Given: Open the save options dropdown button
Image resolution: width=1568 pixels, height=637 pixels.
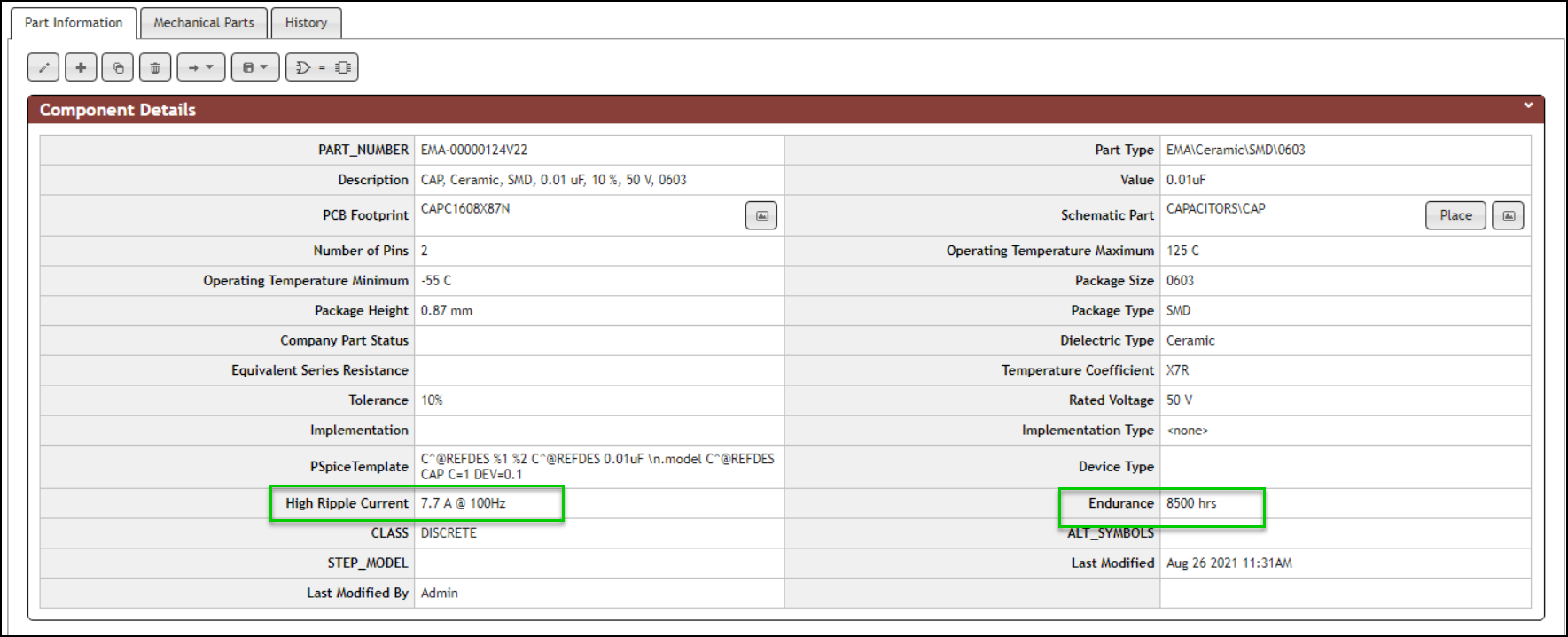Looking at the screenshot, I should pyautogui.click(x=255, y=67).
